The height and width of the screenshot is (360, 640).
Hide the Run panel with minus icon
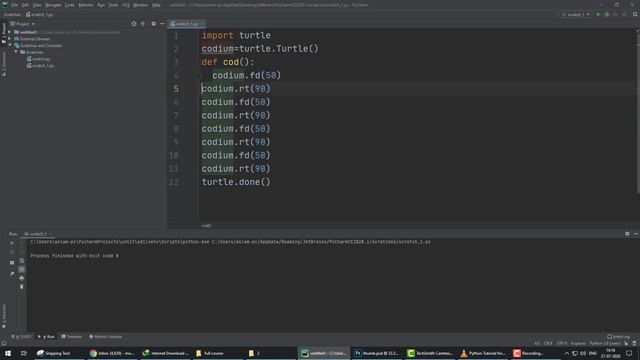(x=636, y=234)
